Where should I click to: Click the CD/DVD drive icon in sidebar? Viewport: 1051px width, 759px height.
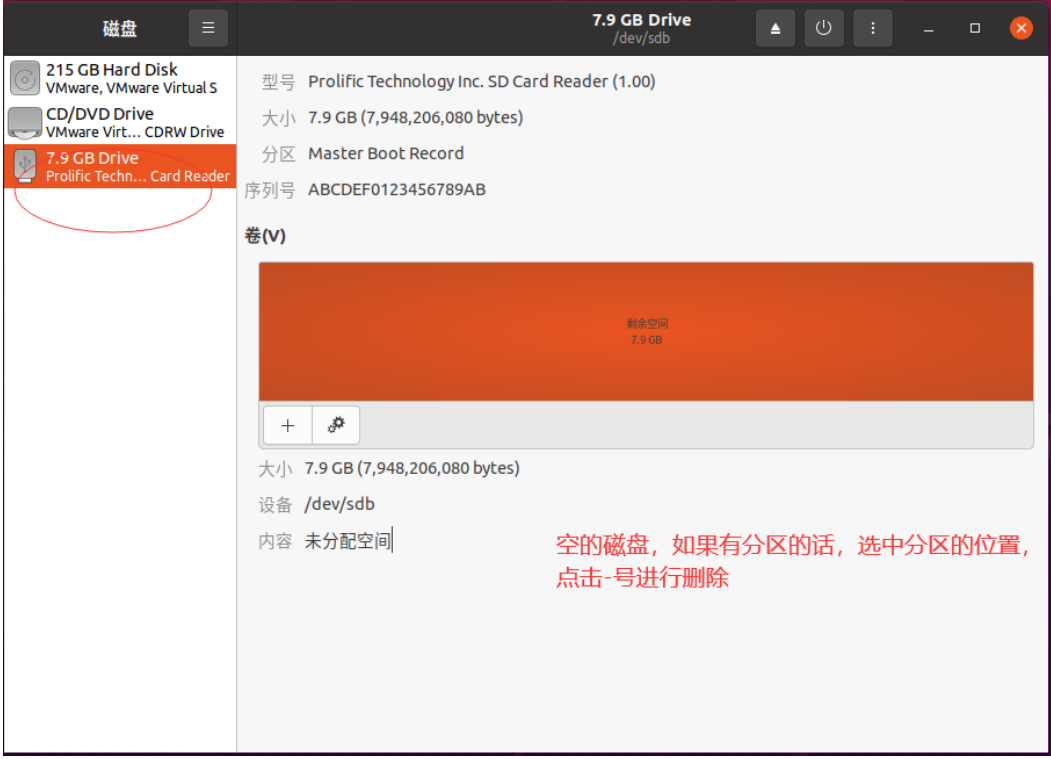click(25, 123)
